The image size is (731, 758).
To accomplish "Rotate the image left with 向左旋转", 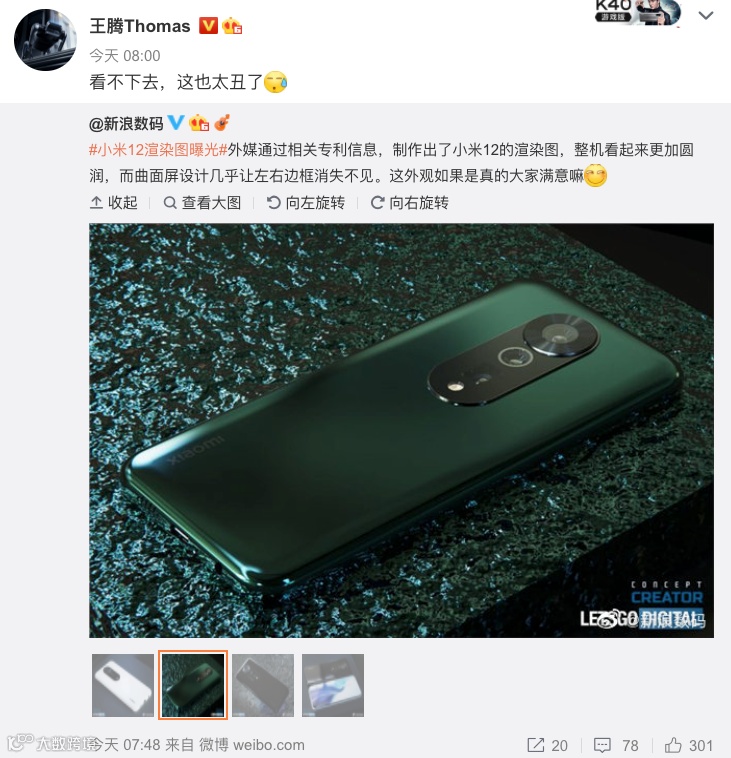I will coord(306,203).
